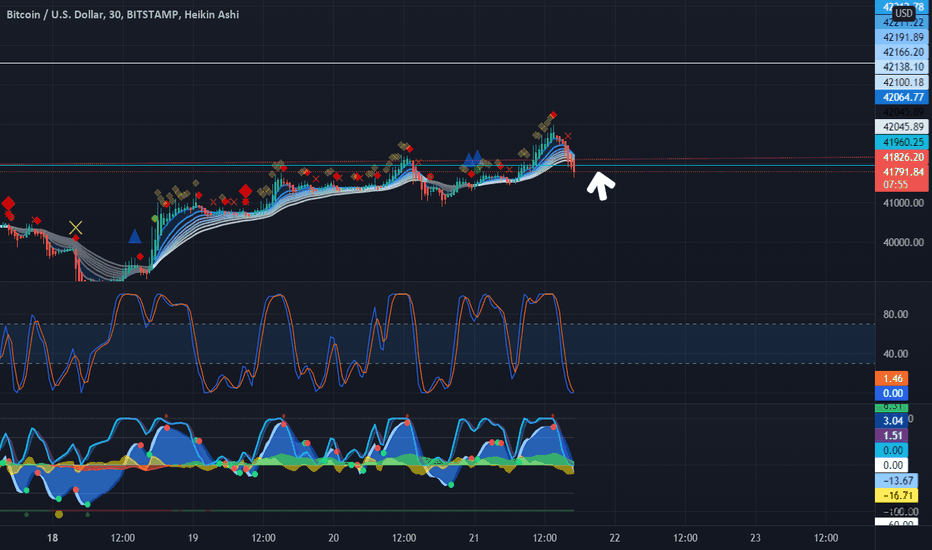Click the purple 1.51 indicator value
Image resolution: width=932 pixels, height=550 pixels.
click(x=892, y=435)
